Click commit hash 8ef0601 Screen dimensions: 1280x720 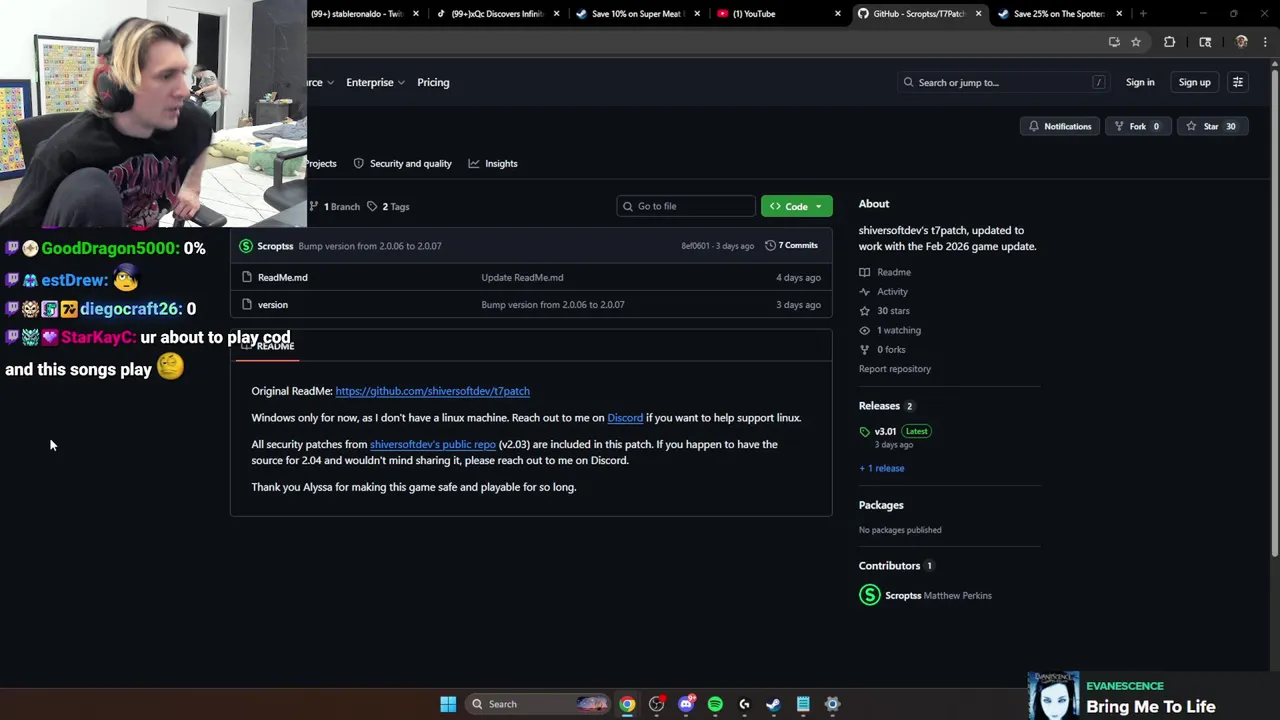click(695, 246)
